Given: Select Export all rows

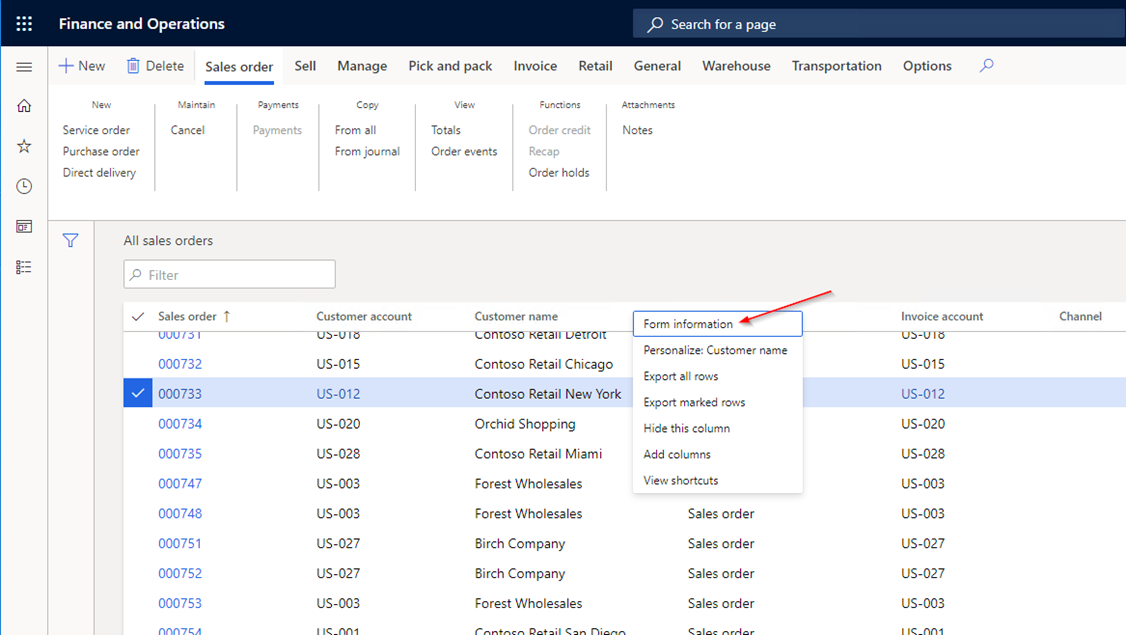Looking at the screenshot, I should click(x=717, y=376).
